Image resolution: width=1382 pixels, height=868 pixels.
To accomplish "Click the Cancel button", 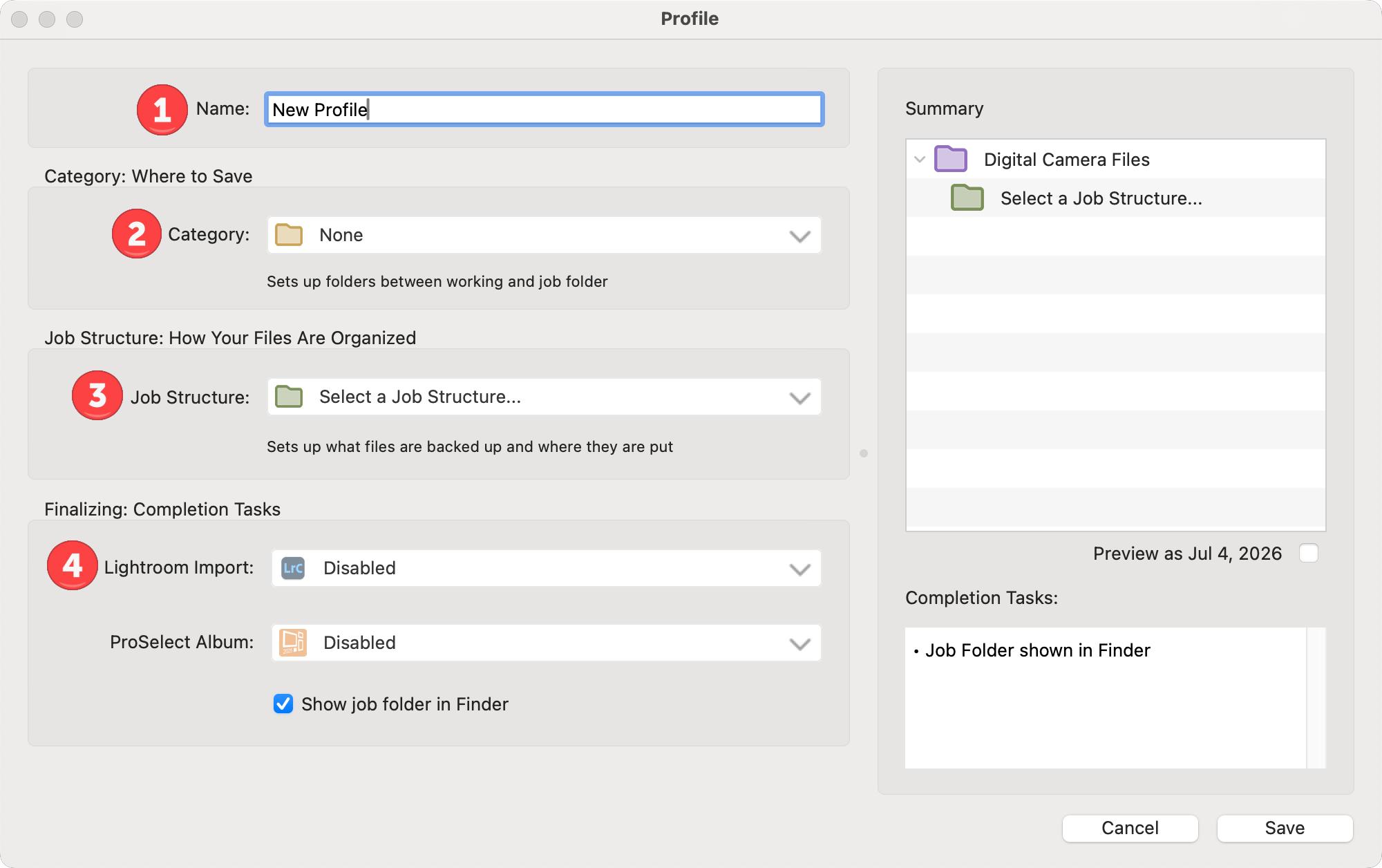I will coord(1130,828).
